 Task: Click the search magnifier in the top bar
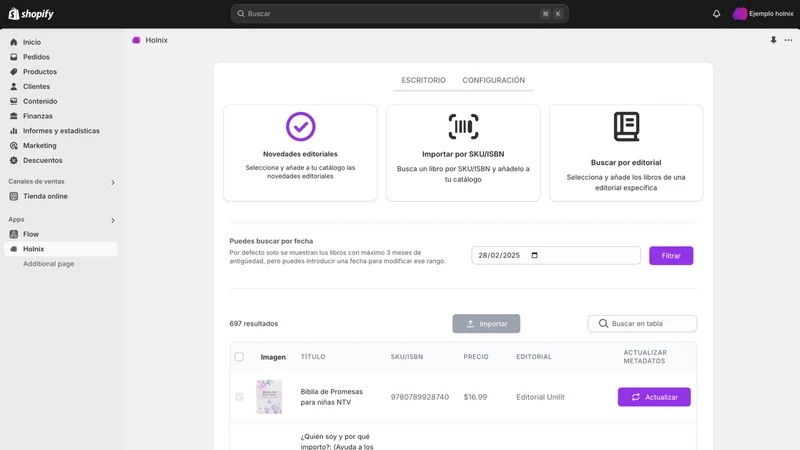click(241, 14)
